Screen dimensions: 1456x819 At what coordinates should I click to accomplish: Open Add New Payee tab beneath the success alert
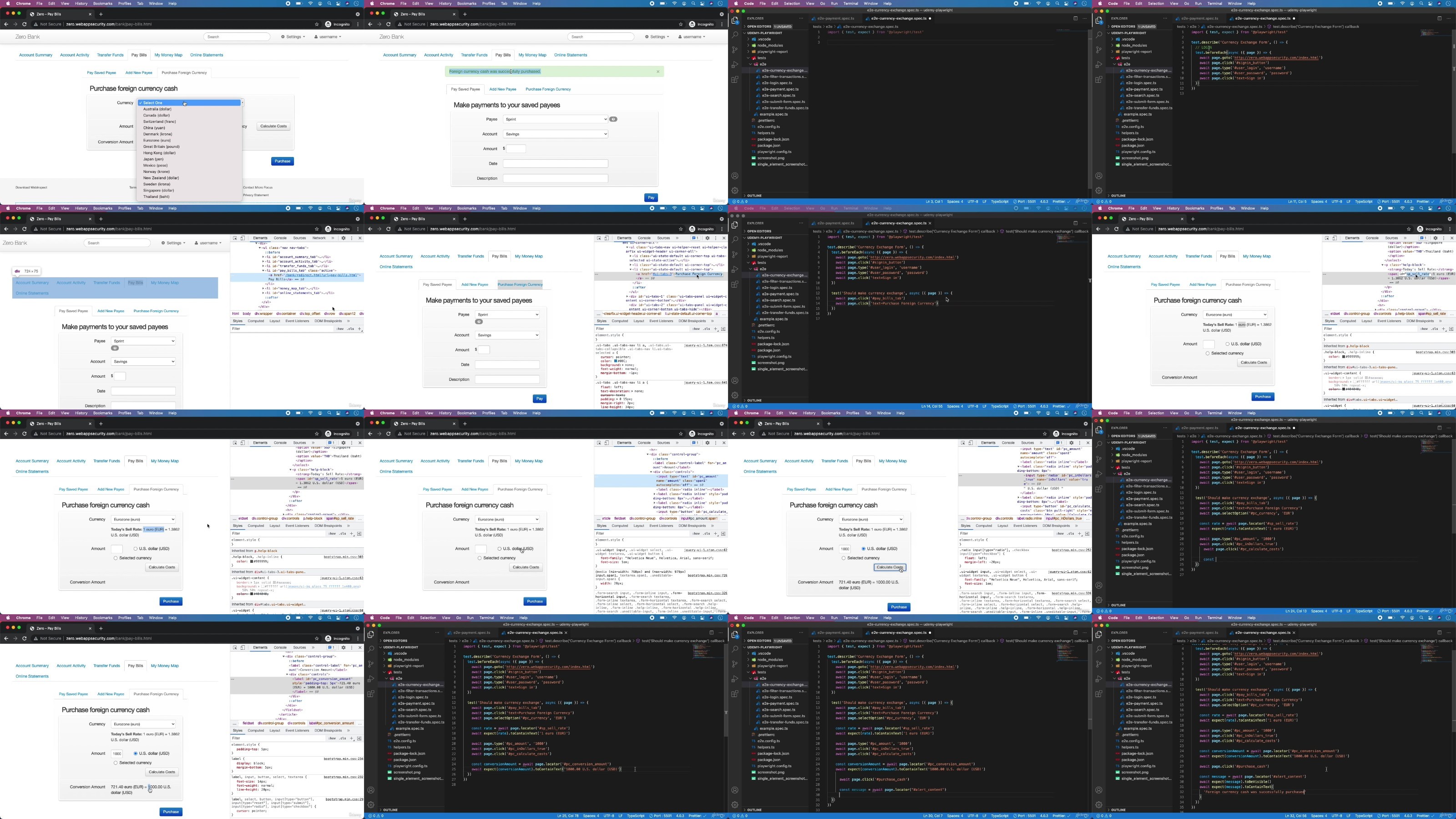tap(502, 89)
